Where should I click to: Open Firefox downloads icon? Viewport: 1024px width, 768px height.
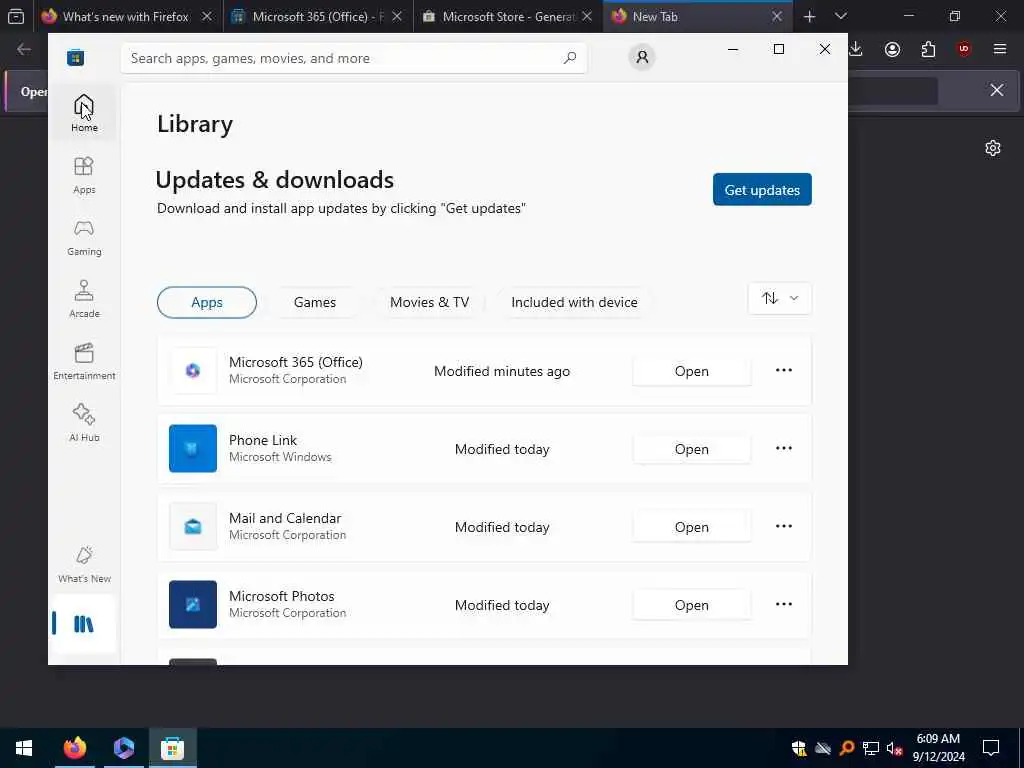pos(856,49)
